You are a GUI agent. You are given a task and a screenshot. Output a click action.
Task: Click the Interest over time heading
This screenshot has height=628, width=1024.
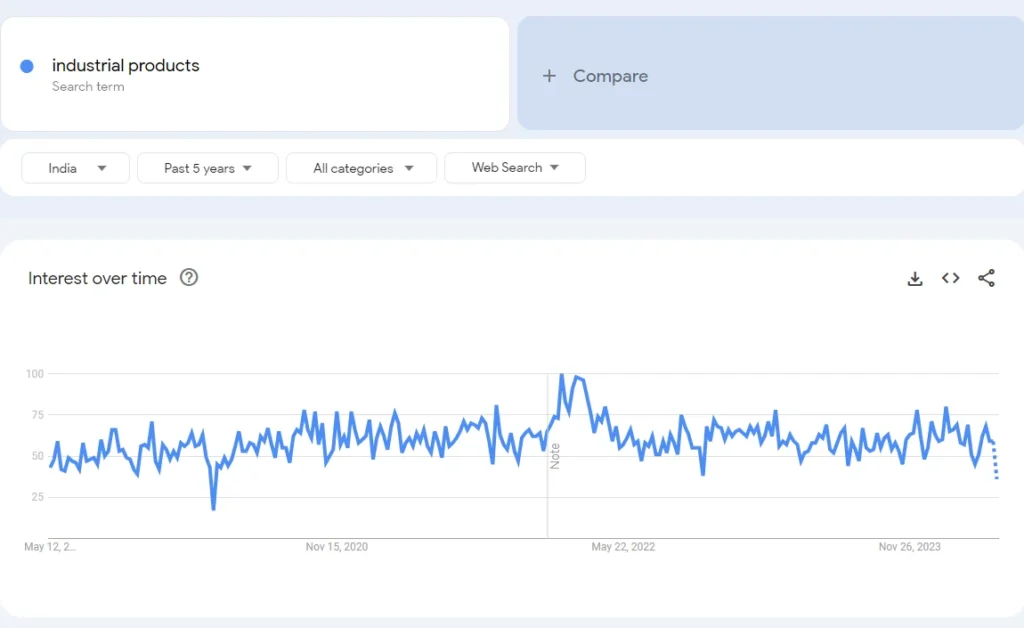(97, 279)
